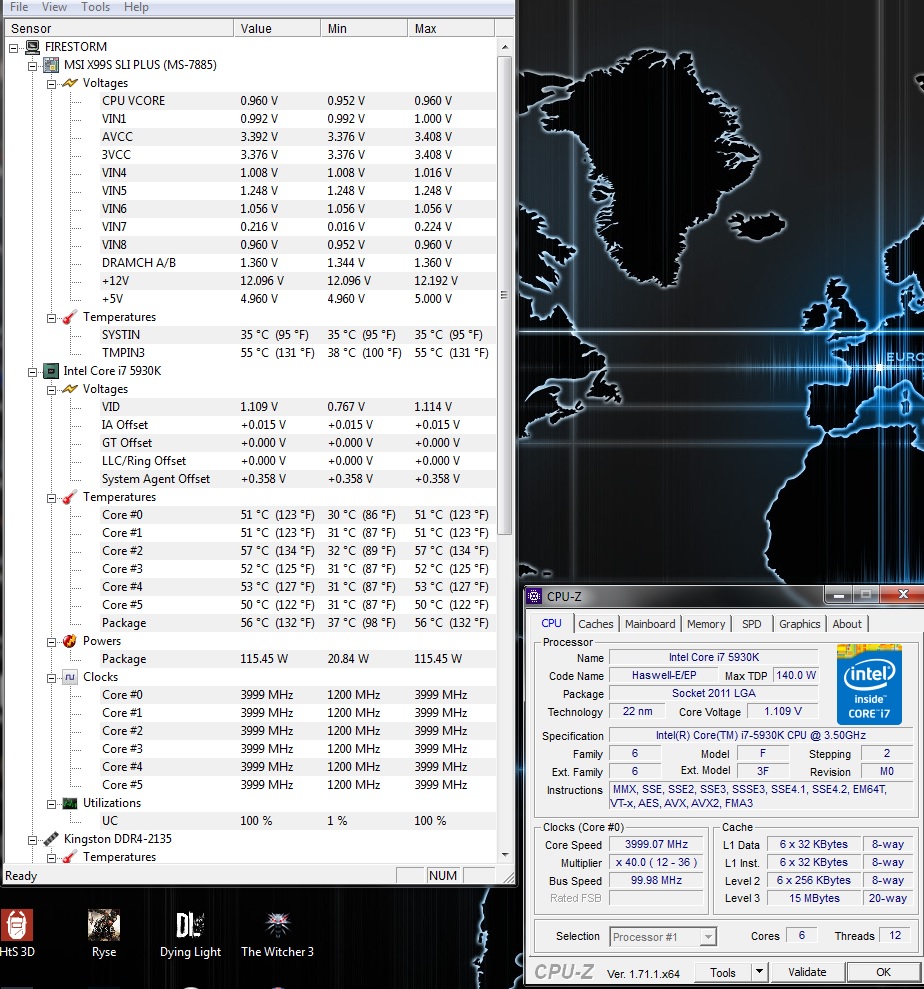The height and width of the screenshot is (989, 924).
Task: Open the Tools menu in hardware monitor
Action: 95,7
